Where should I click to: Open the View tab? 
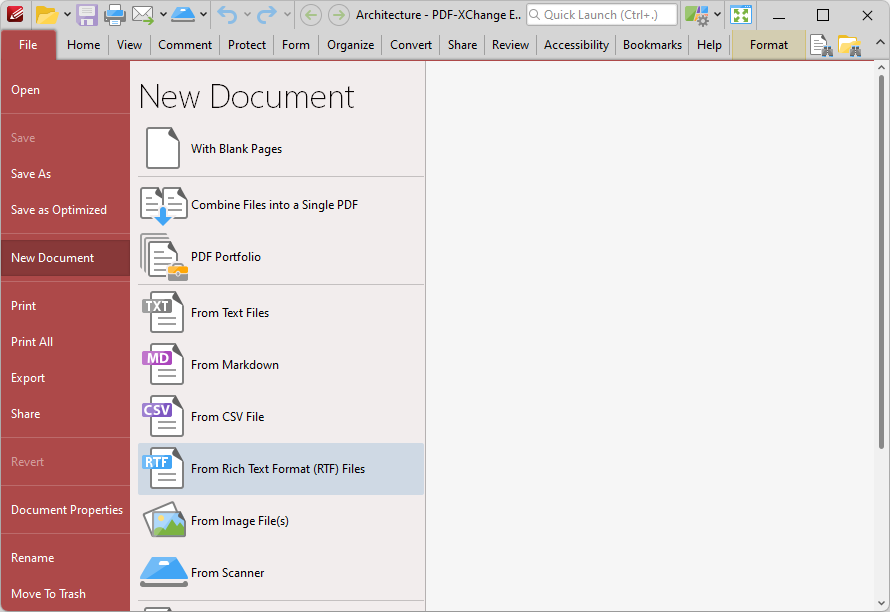point(129,45)
